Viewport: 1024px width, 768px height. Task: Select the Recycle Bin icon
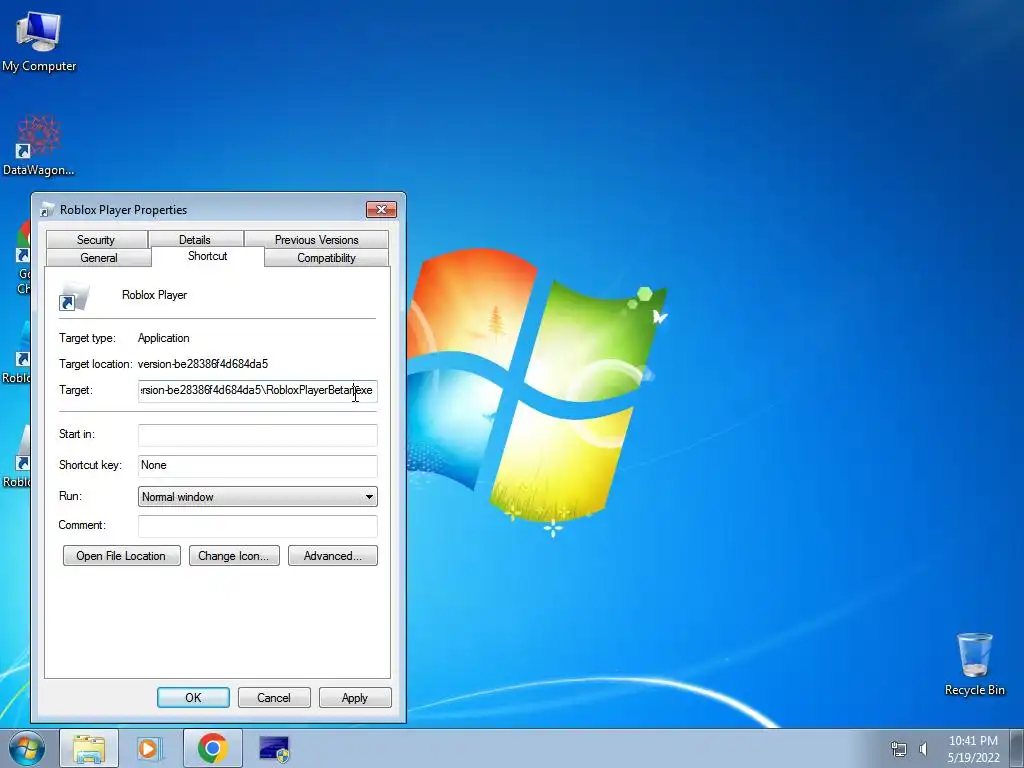click(x=974, y=664)
